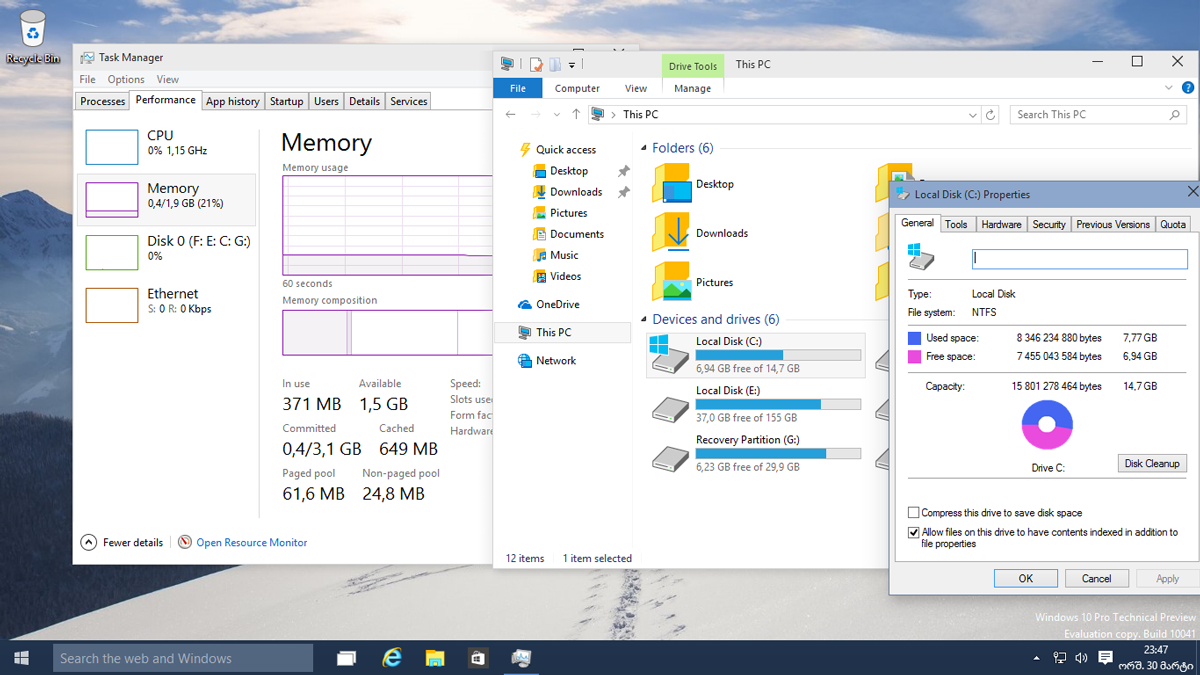The image size is (1200, 675).
Task: Switch to the Startup tab in Task Manager
Action: pyautogui.click(x=286, y=101)
